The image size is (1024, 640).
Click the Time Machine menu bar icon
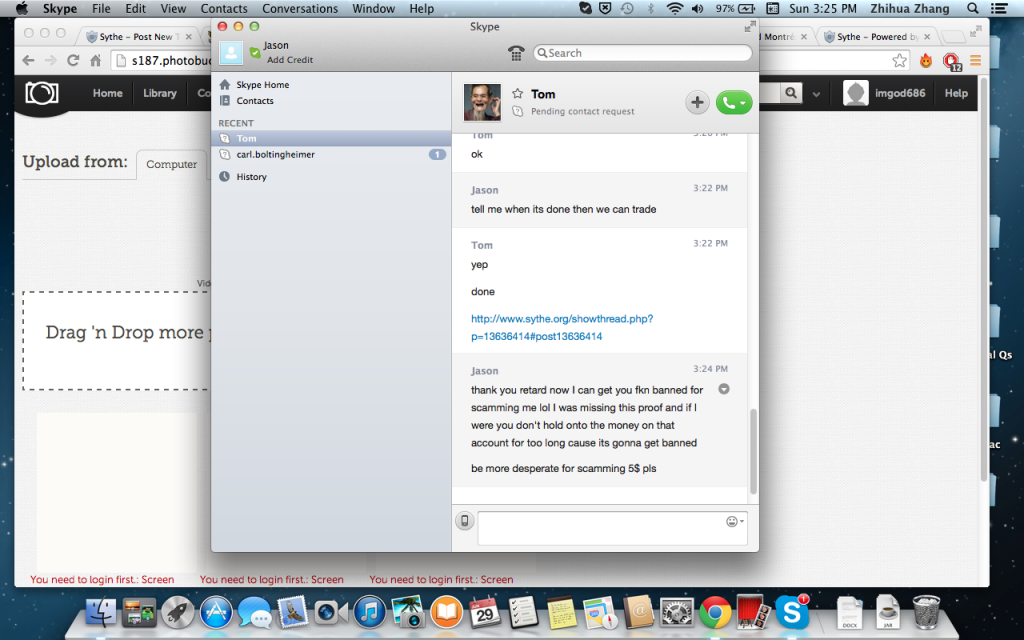coord(627,8)
